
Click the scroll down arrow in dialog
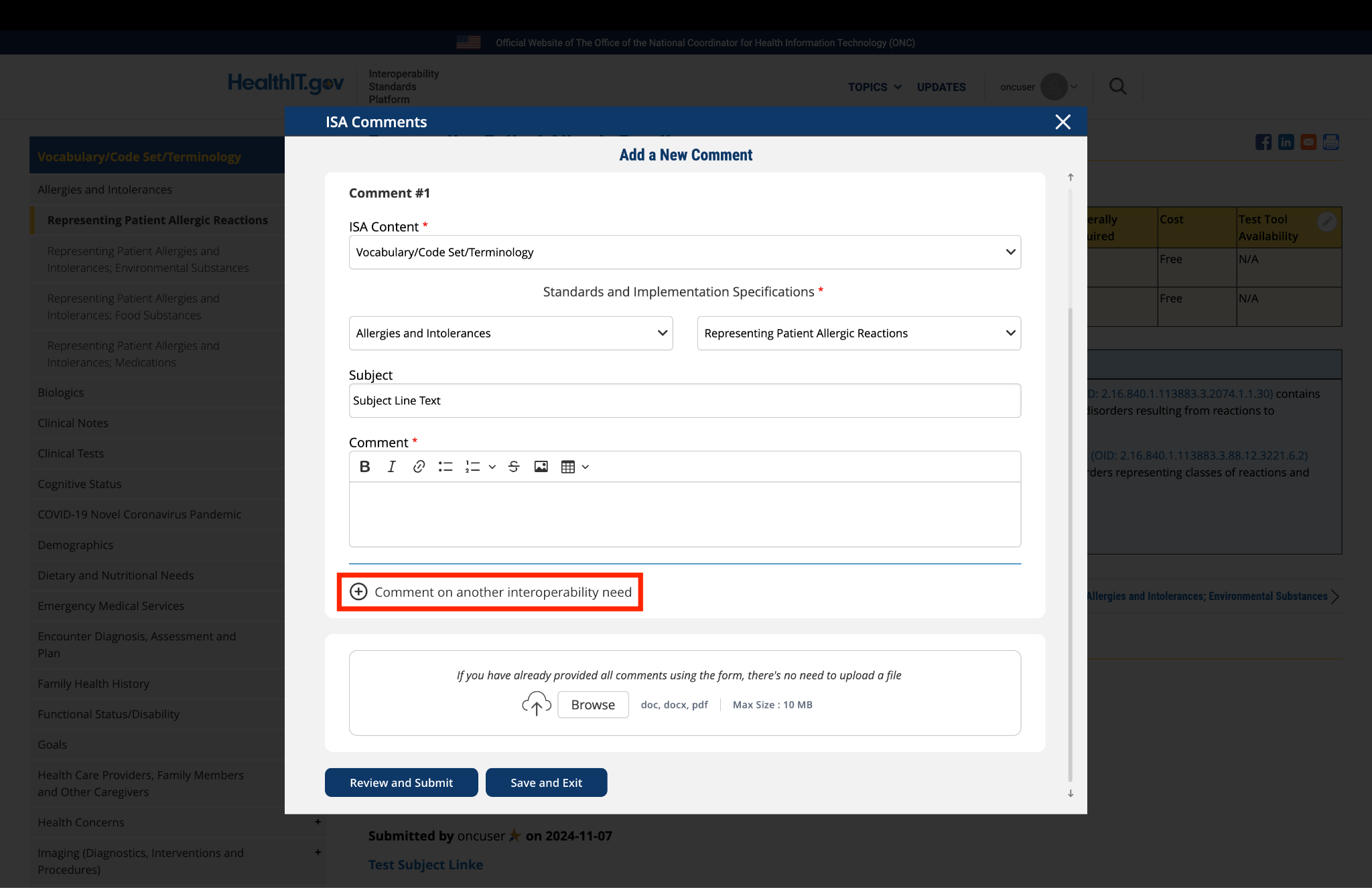(1071, 794)
